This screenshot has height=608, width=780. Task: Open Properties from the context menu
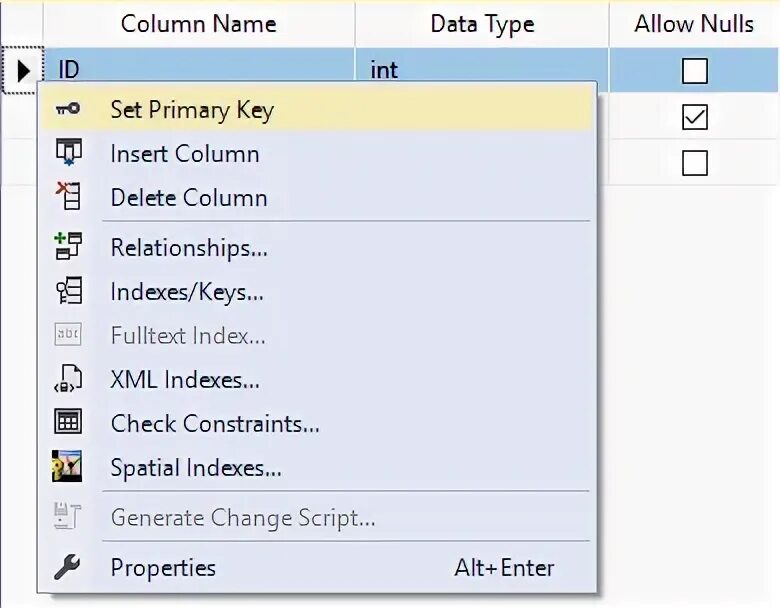pos(163,568)
